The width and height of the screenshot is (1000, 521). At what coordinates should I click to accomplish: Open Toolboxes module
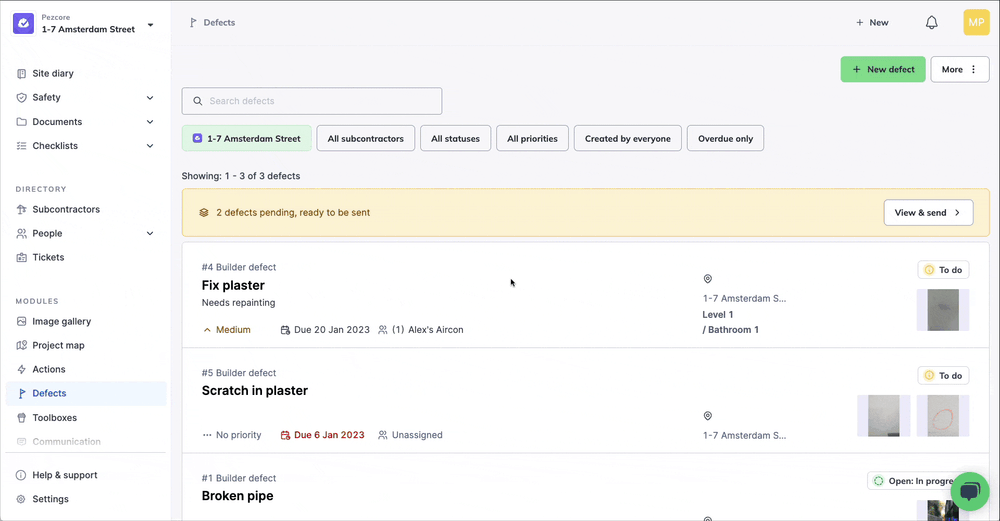[54, 418]
